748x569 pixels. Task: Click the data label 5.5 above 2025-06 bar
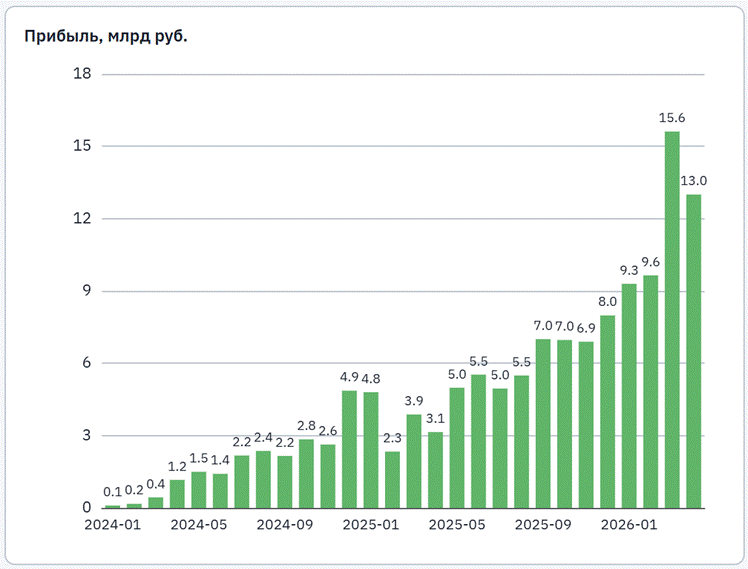click(478, 362)
